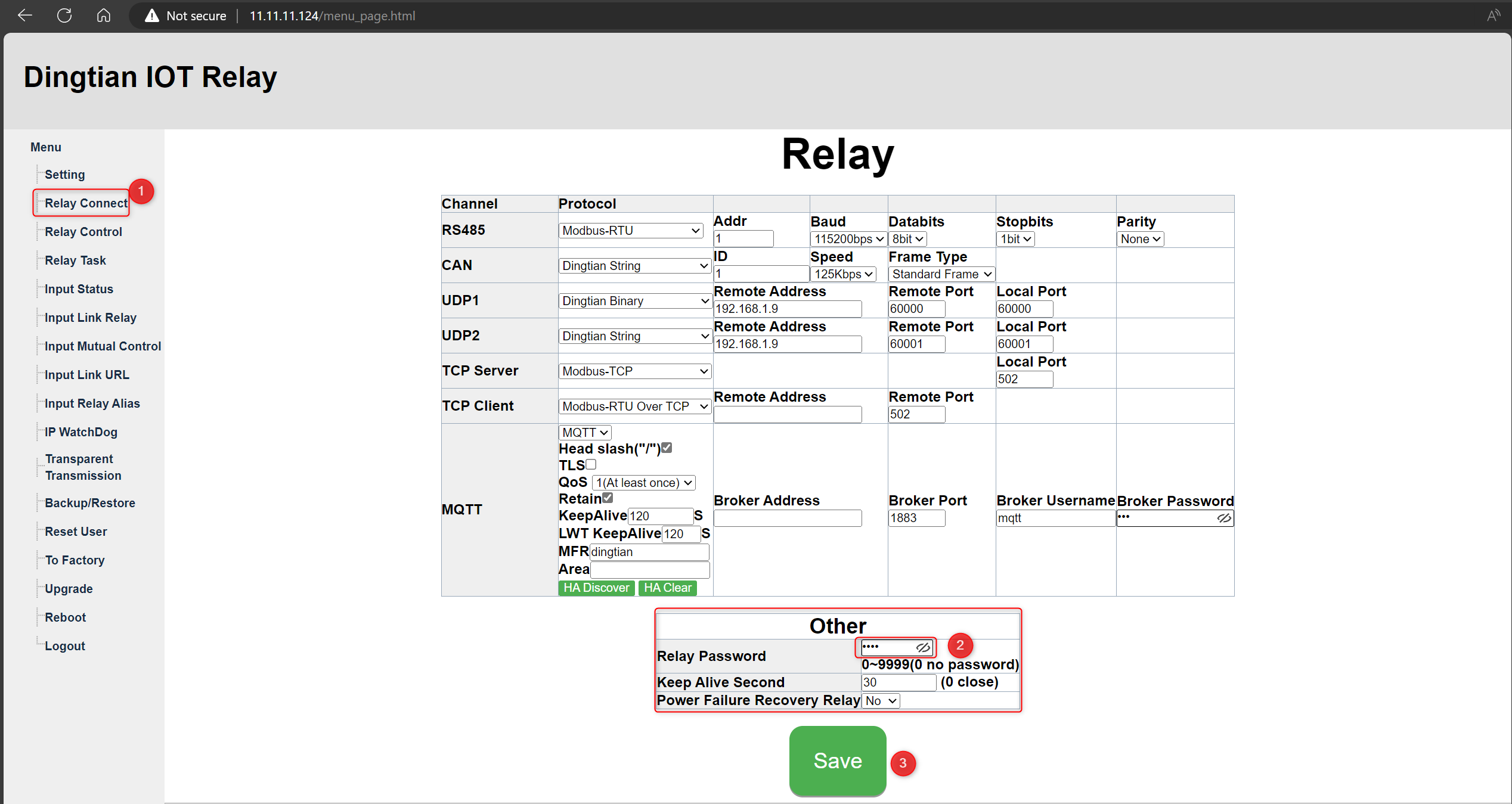Expand the Power Failure Recovery Relay dropdown
The image size is (1512, 804).
click(x=880, y=701)
